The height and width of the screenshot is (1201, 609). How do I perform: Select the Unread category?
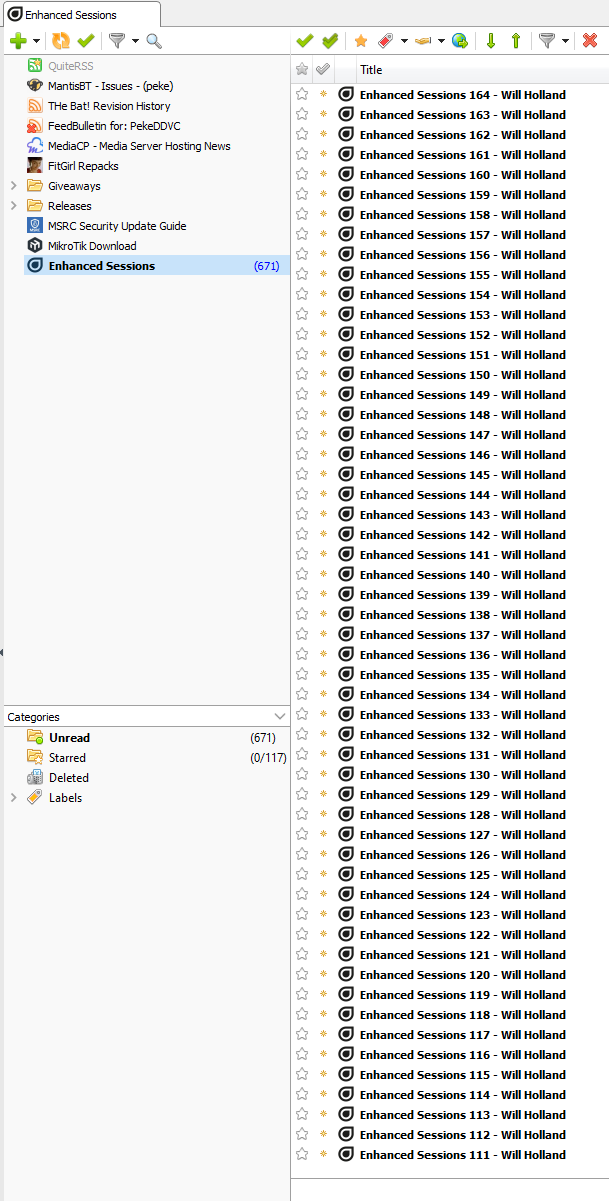tap(69, 738)
